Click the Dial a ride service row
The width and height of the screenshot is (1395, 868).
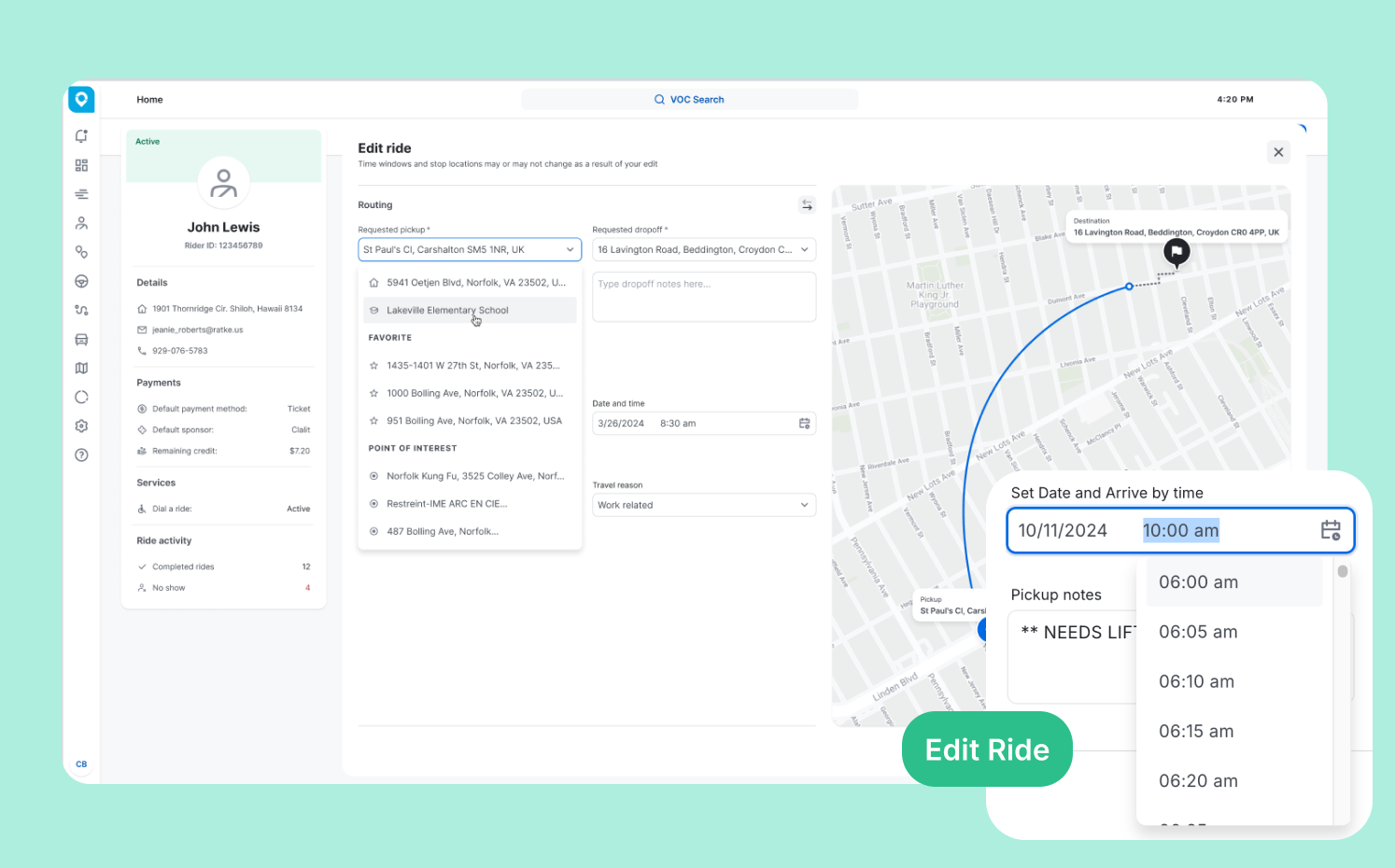coord(224,509)
